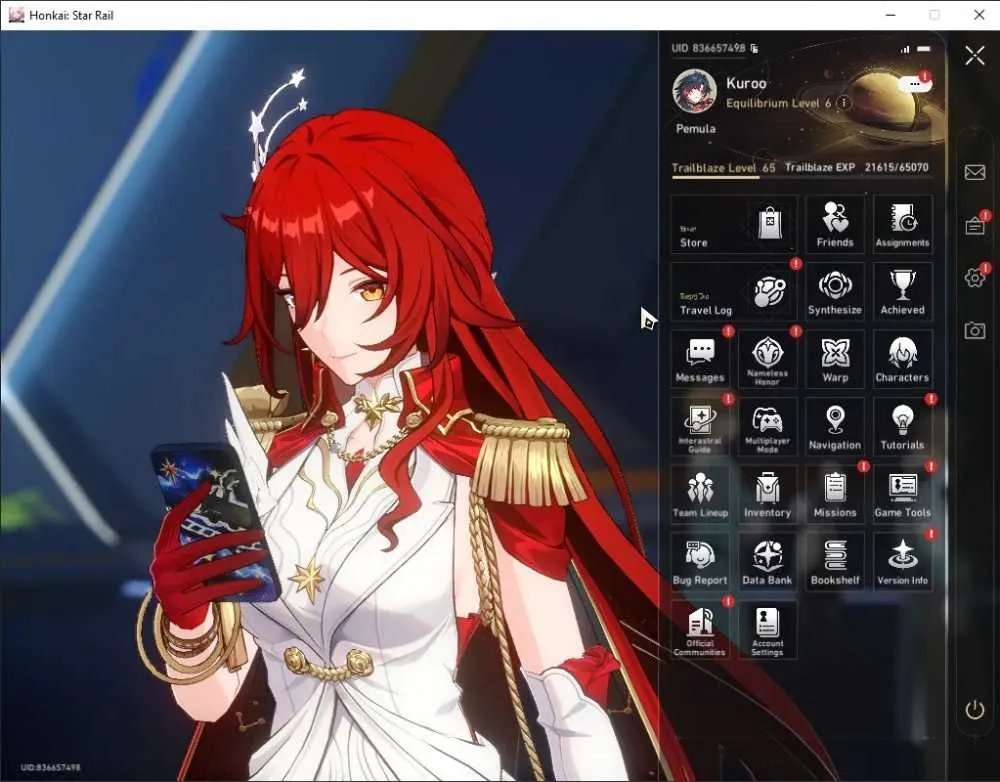Close the phone menu with the X
The width and height of the screenshot is (1000, 782).
tap(974, 55)
